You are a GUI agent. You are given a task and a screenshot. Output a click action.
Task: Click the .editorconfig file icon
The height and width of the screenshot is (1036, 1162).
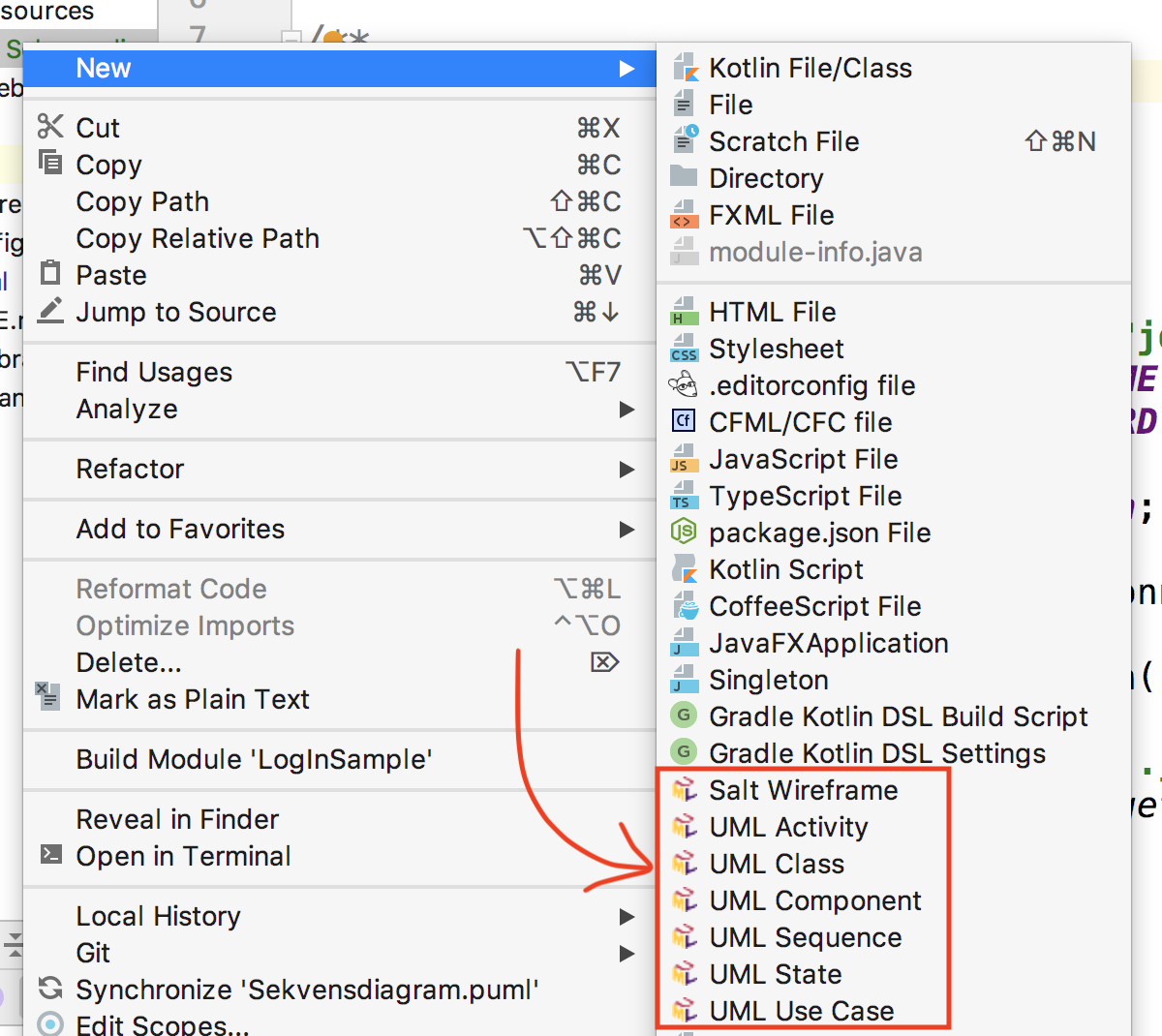685,385
